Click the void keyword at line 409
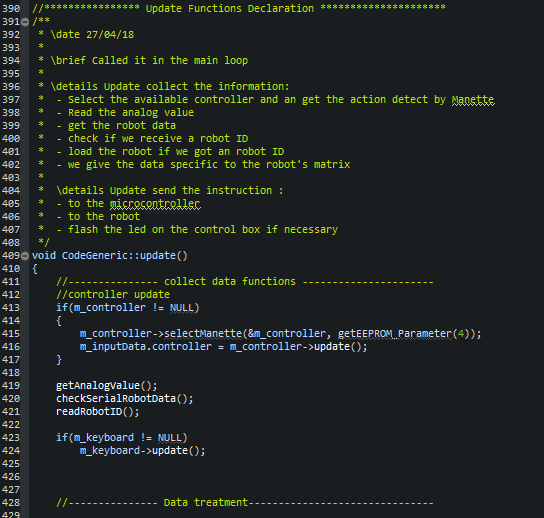Image resolution: width=544 pixels, height=518 pixels. (44, 256)
